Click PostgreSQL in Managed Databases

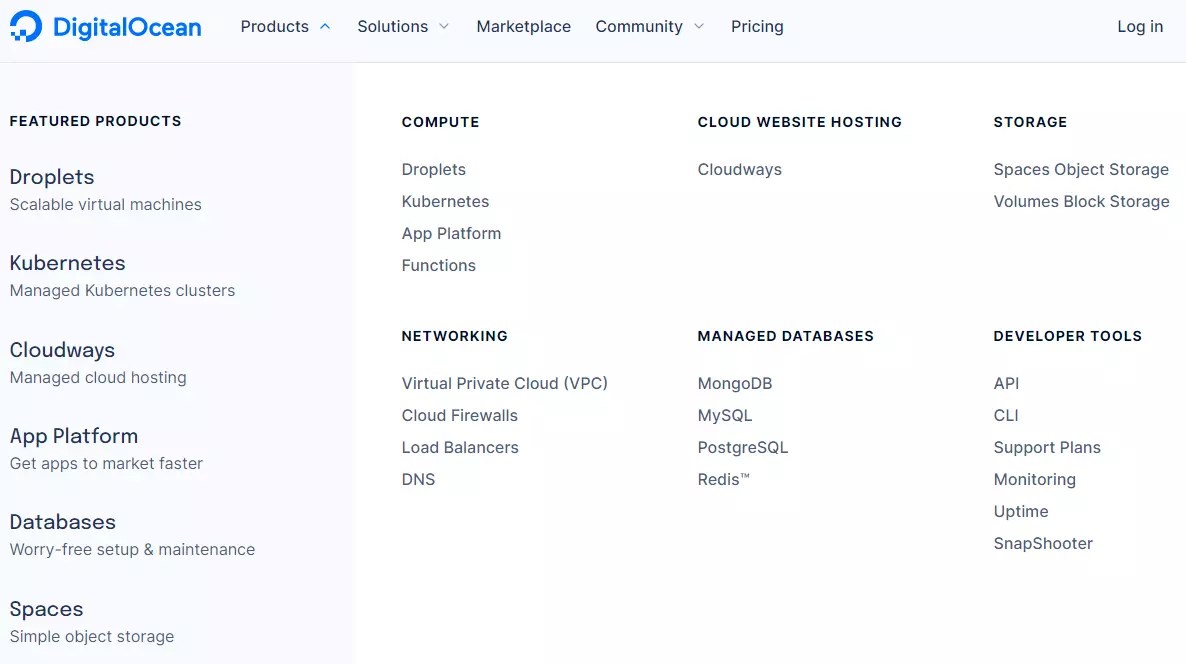(742, 447)
